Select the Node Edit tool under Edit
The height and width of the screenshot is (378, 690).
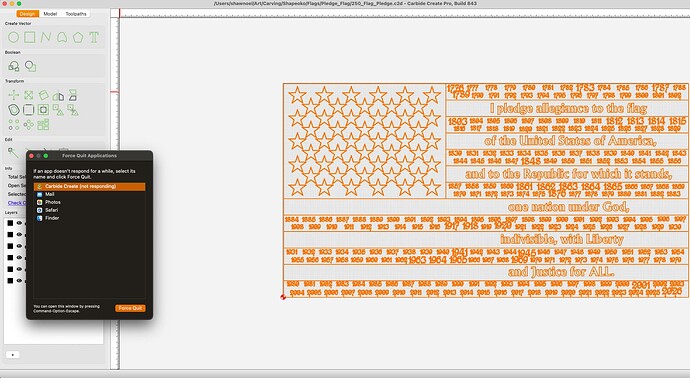coord(13,153)
